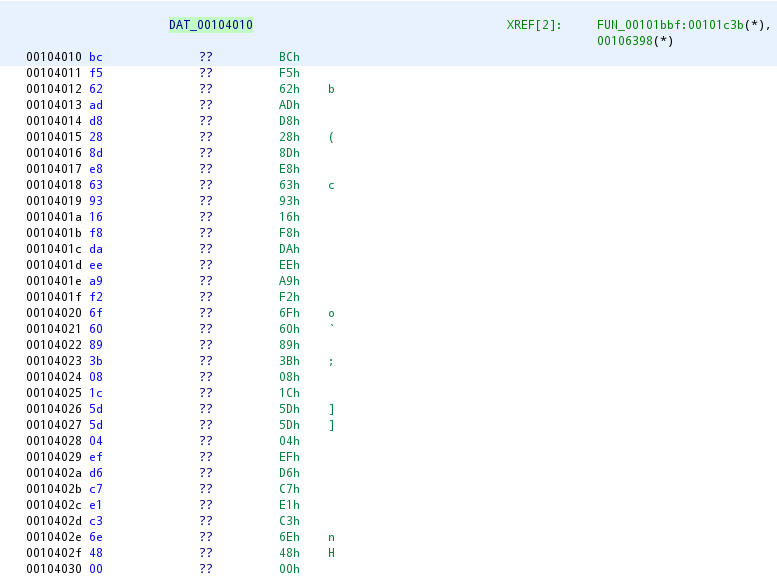
Task: Select address 0010401d
Action: coord(54,265)
